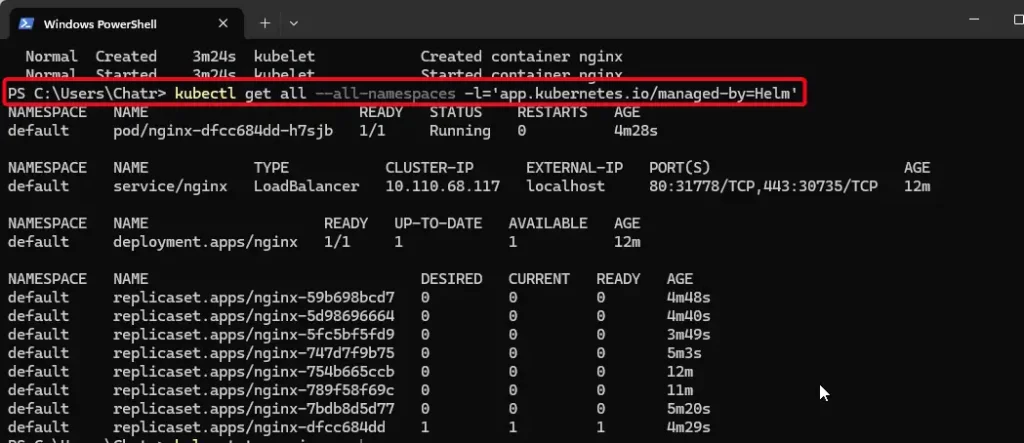
Task: Click the pod age 4m28s
Action: pos(635,131)
